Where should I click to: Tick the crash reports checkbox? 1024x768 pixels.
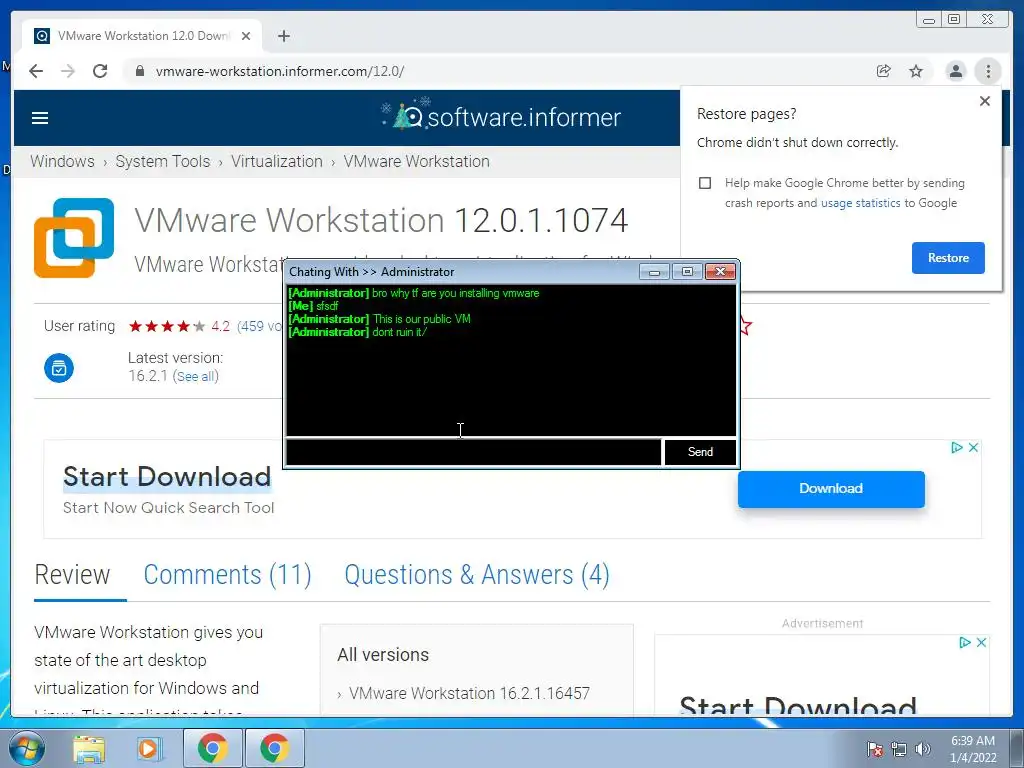tap(705, 183)
